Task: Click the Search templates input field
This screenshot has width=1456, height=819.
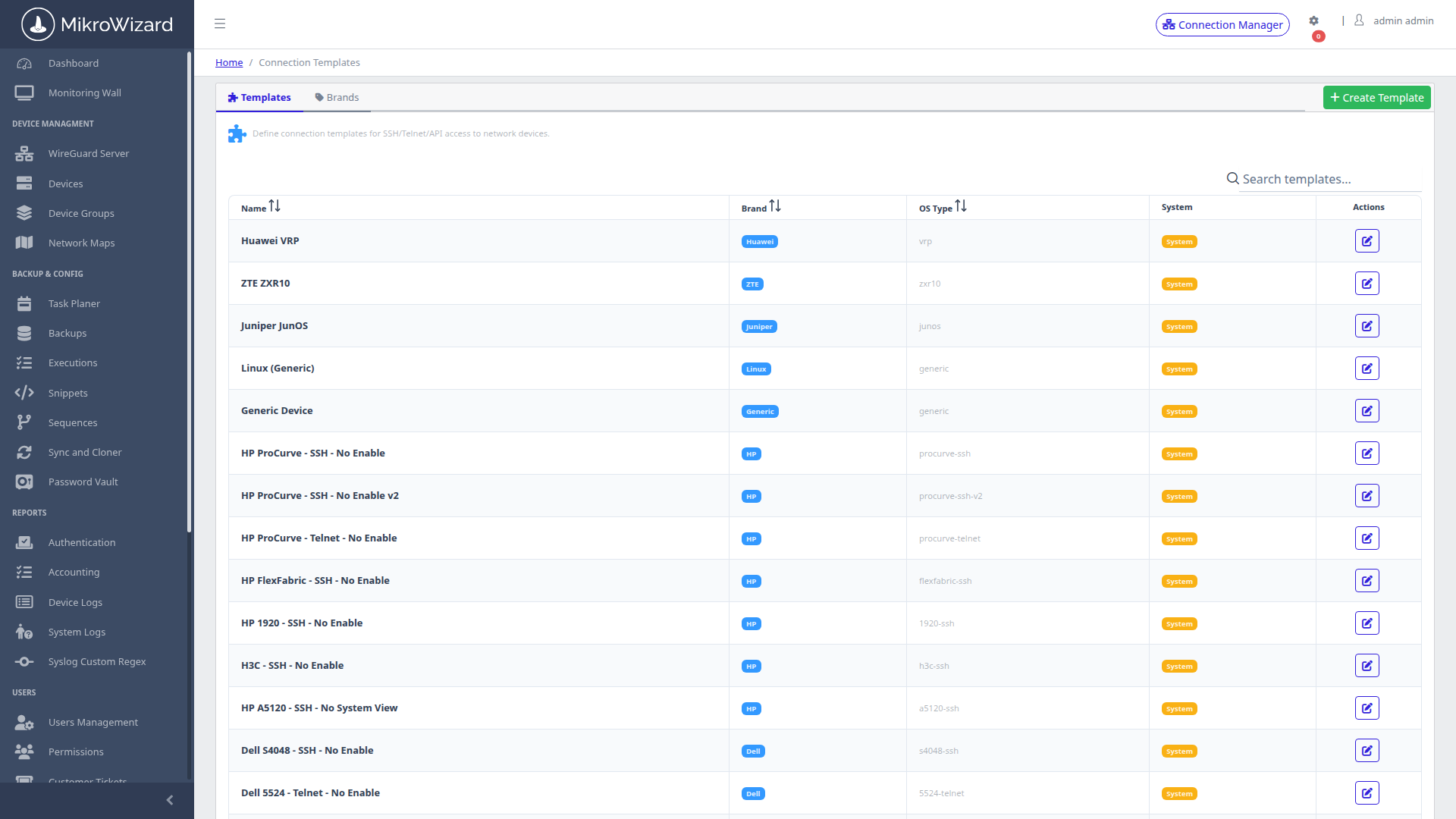Action: [x=1331, y=179]
